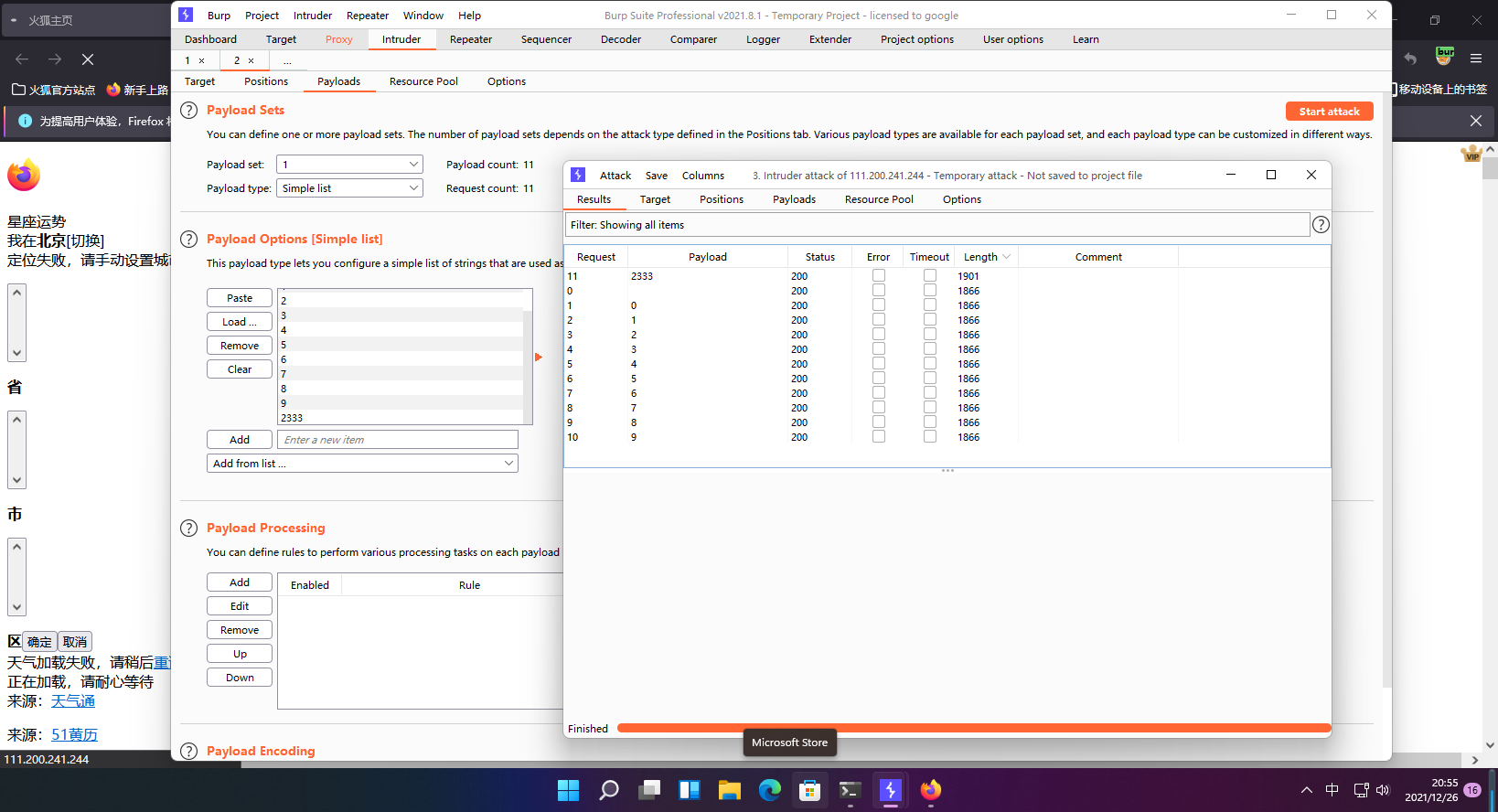Click down arrow on 省 list in Firefox
Screen dimensions: 1498x812
(16, 481)
